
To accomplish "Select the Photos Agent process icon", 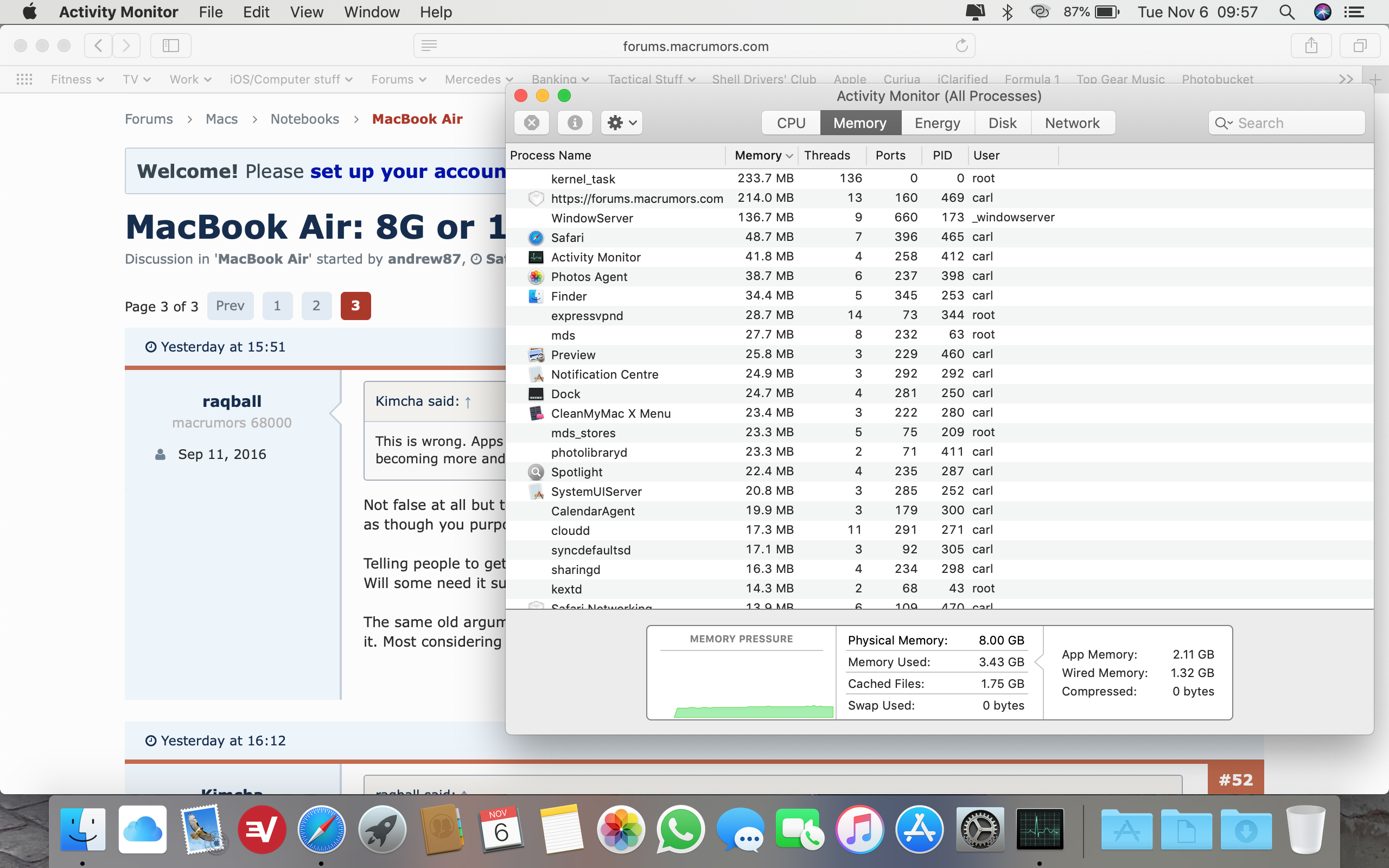I will pos(536,277).
